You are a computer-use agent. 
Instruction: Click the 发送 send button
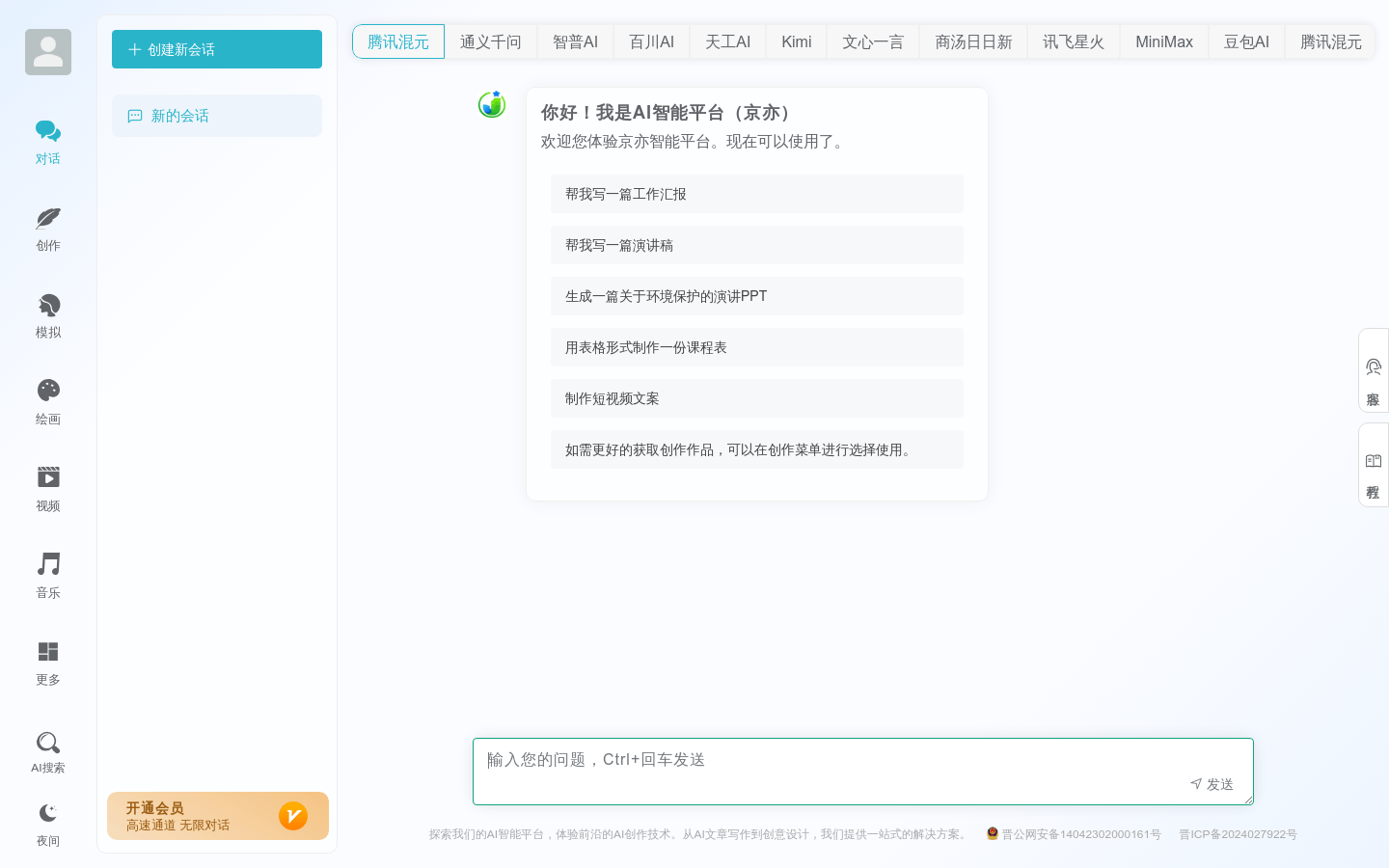pyautogui.click(x=1212, y=784)
